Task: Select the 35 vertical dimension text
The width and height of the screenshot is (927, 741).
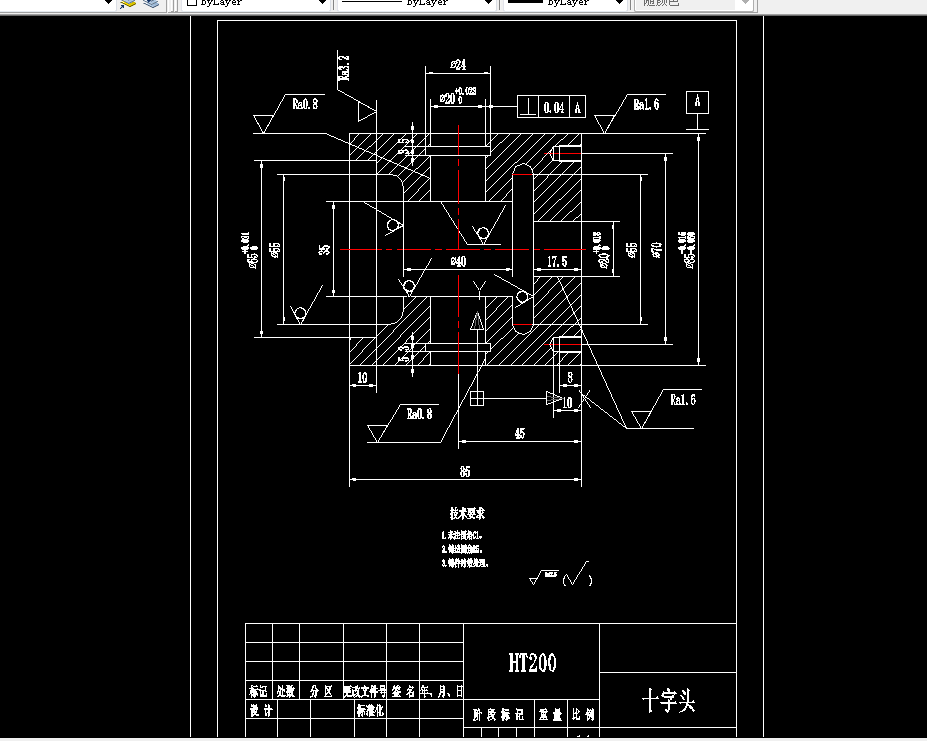Action: [325, 250]
